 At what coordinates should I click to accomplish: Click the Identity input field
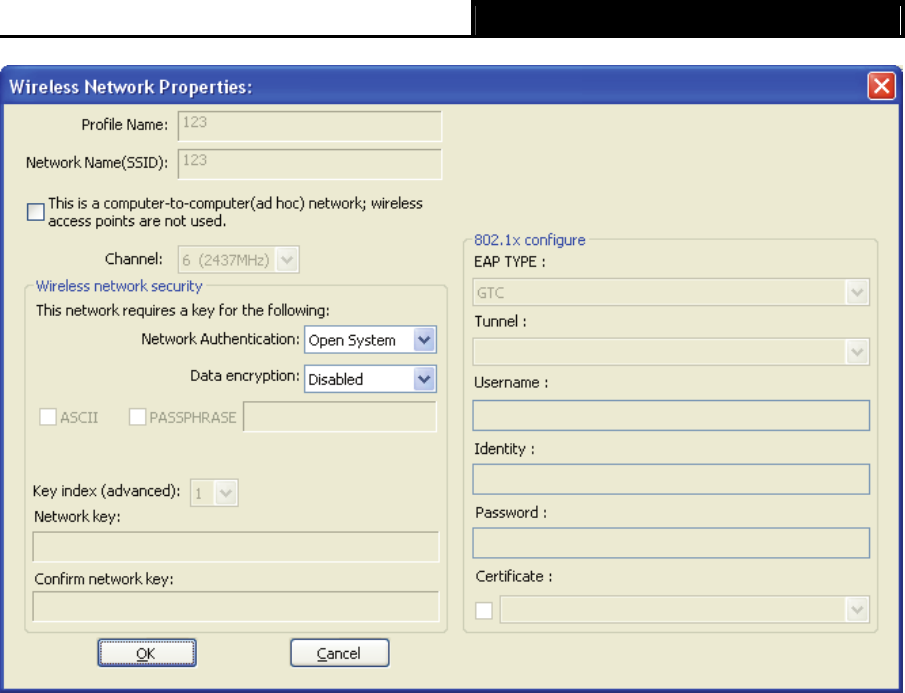click(671, 479)
